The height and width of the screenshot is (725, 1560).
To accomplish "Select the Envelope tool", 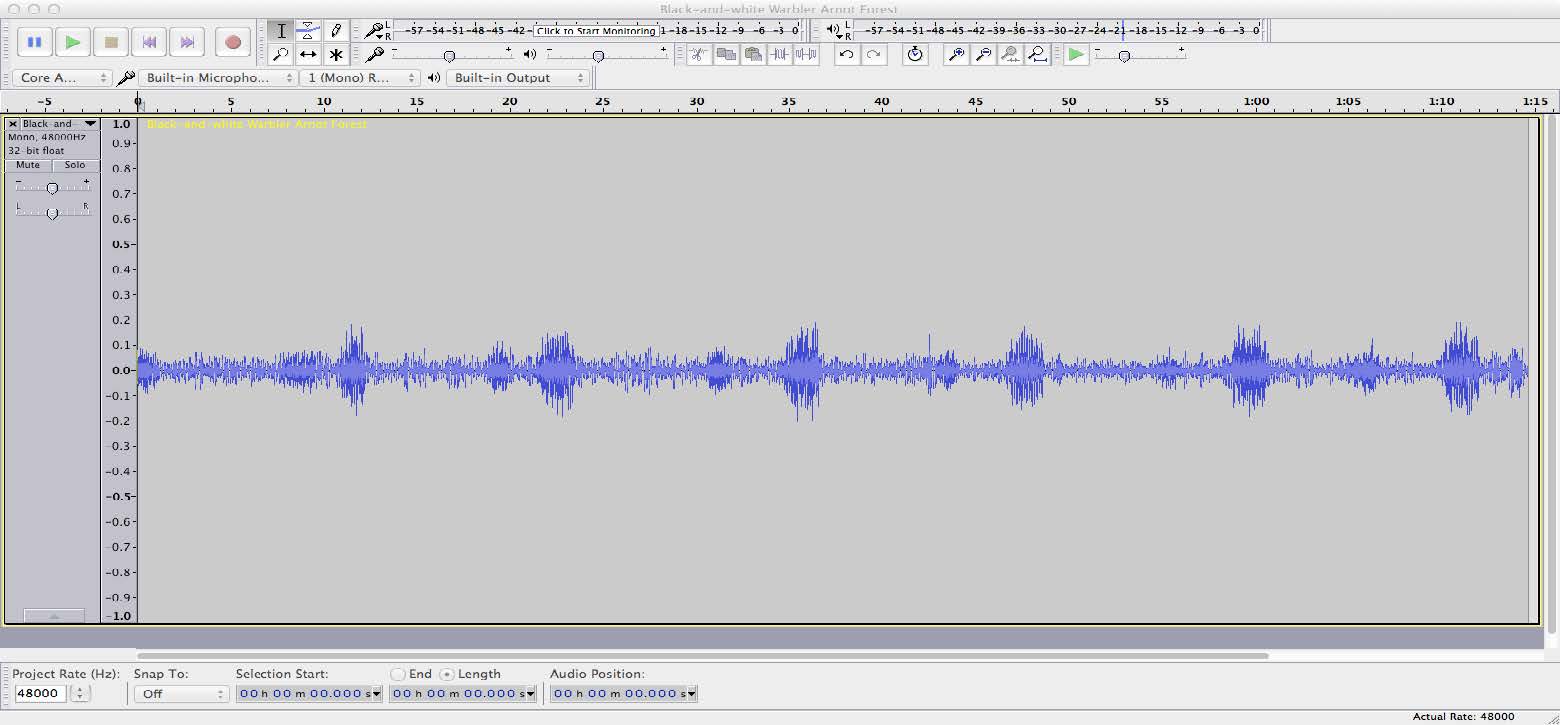I will pos(308,31).
